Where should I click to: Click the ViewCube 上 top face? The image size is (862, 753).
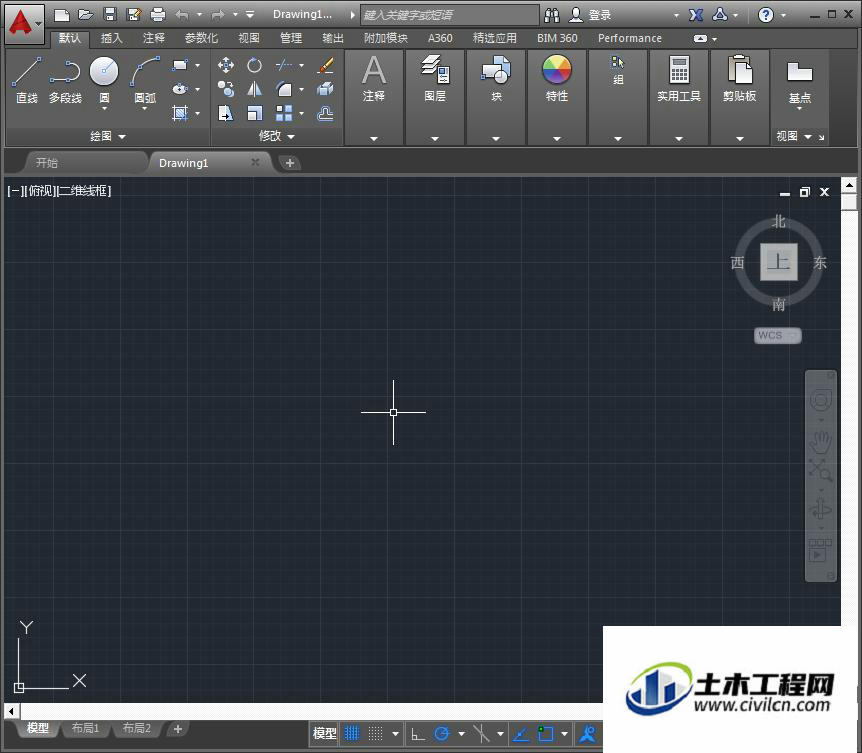coord(778,262)
